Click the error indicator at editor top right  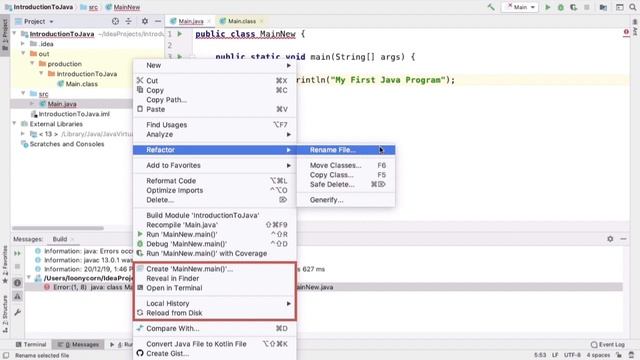tap(626, 32)
